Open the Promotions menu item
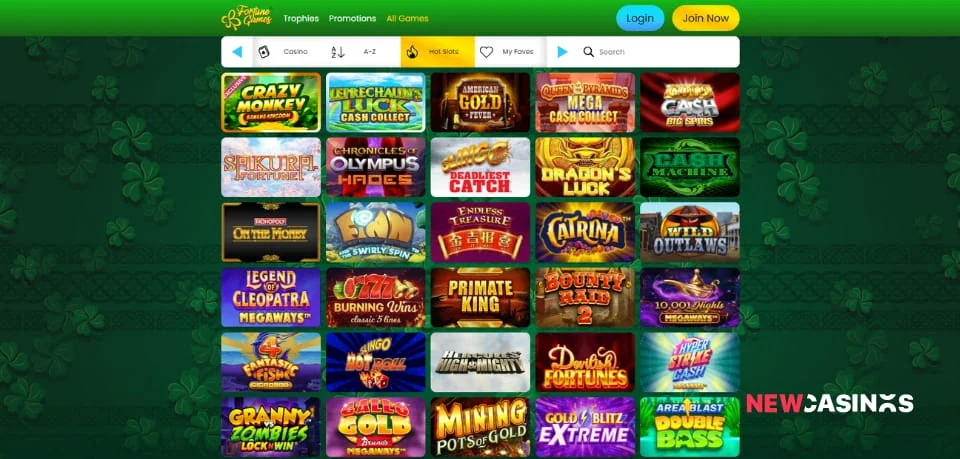Image resolution: width=960 pixels, height=459 pixels. [x=353, y=18]
